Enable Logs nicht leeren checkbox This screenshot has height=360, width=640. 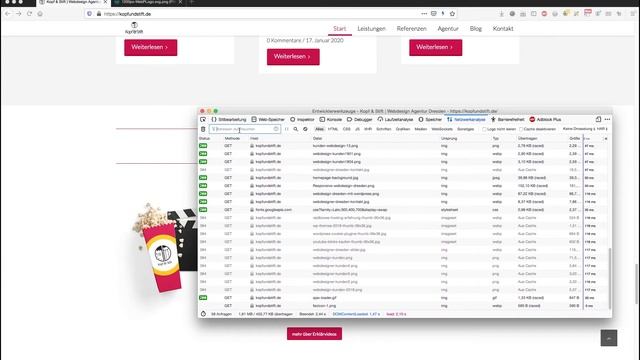(484, 129)
